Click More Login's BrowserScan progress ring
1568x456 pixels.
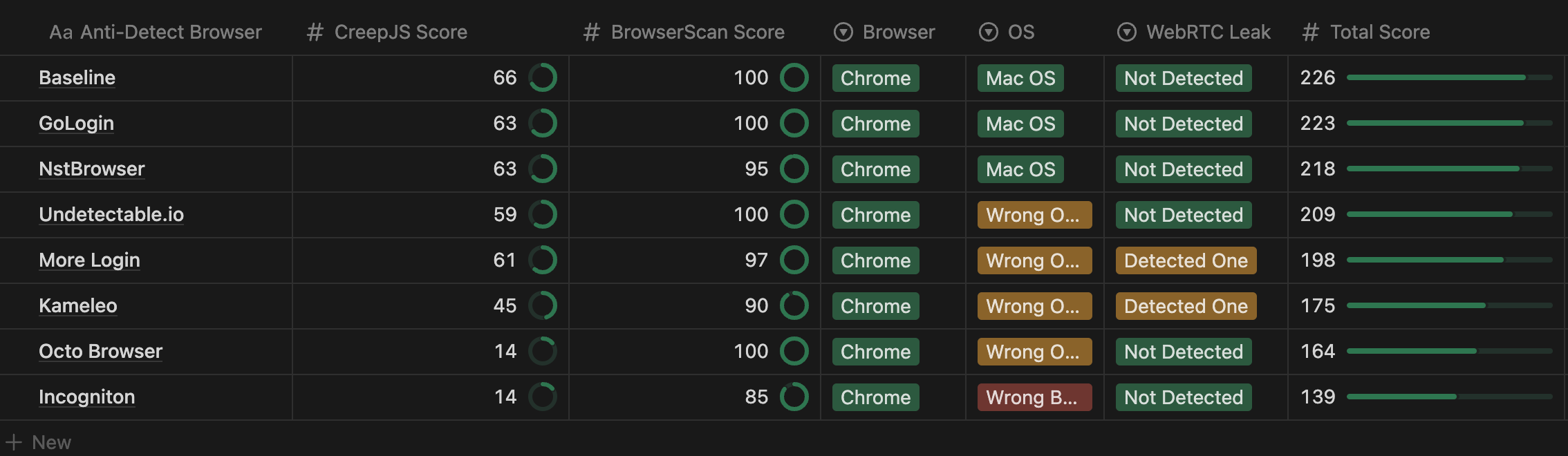click(x=794, y=260)
